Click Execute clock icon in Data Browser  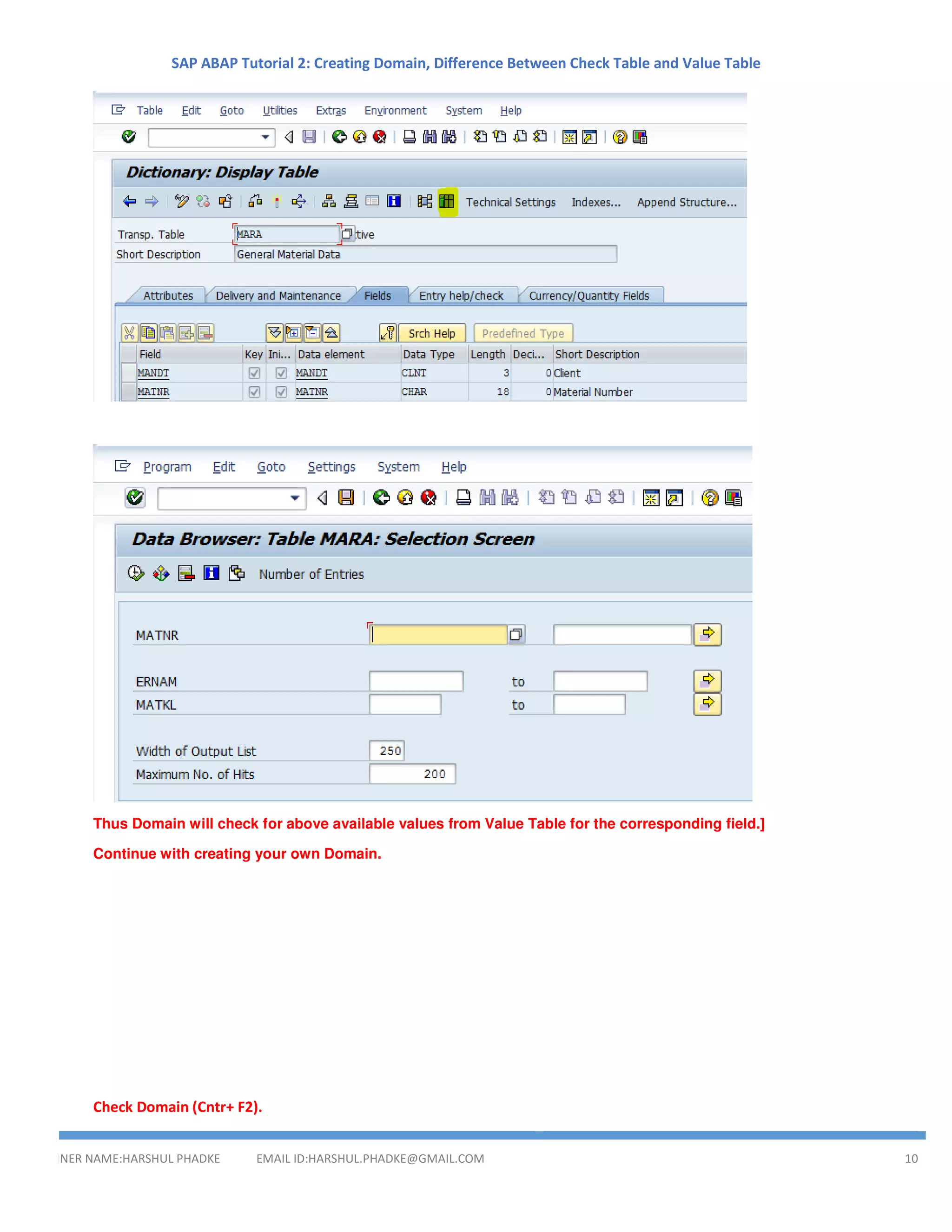[x=136, y=574]
